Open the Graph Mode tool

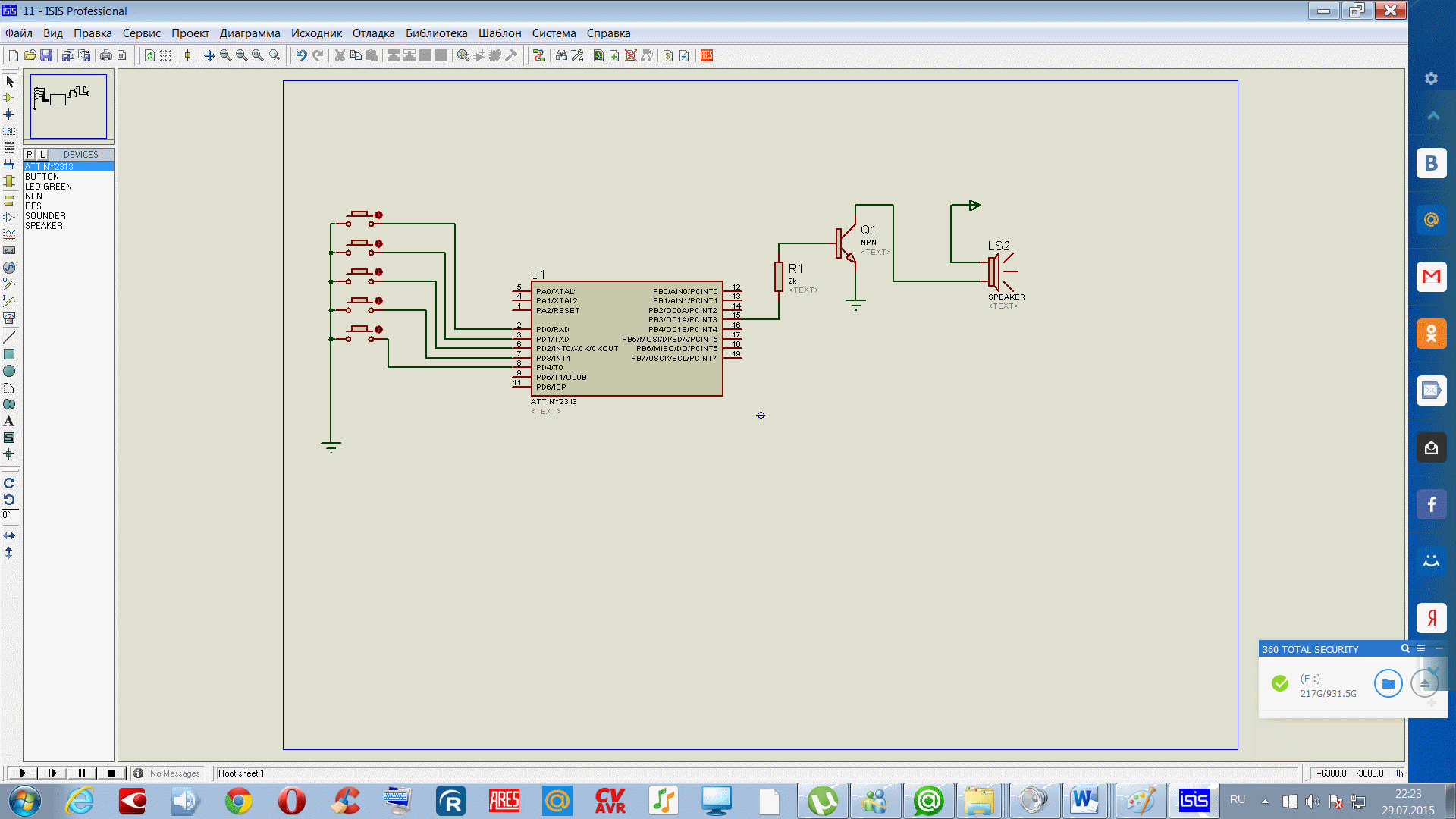(9, 234)
